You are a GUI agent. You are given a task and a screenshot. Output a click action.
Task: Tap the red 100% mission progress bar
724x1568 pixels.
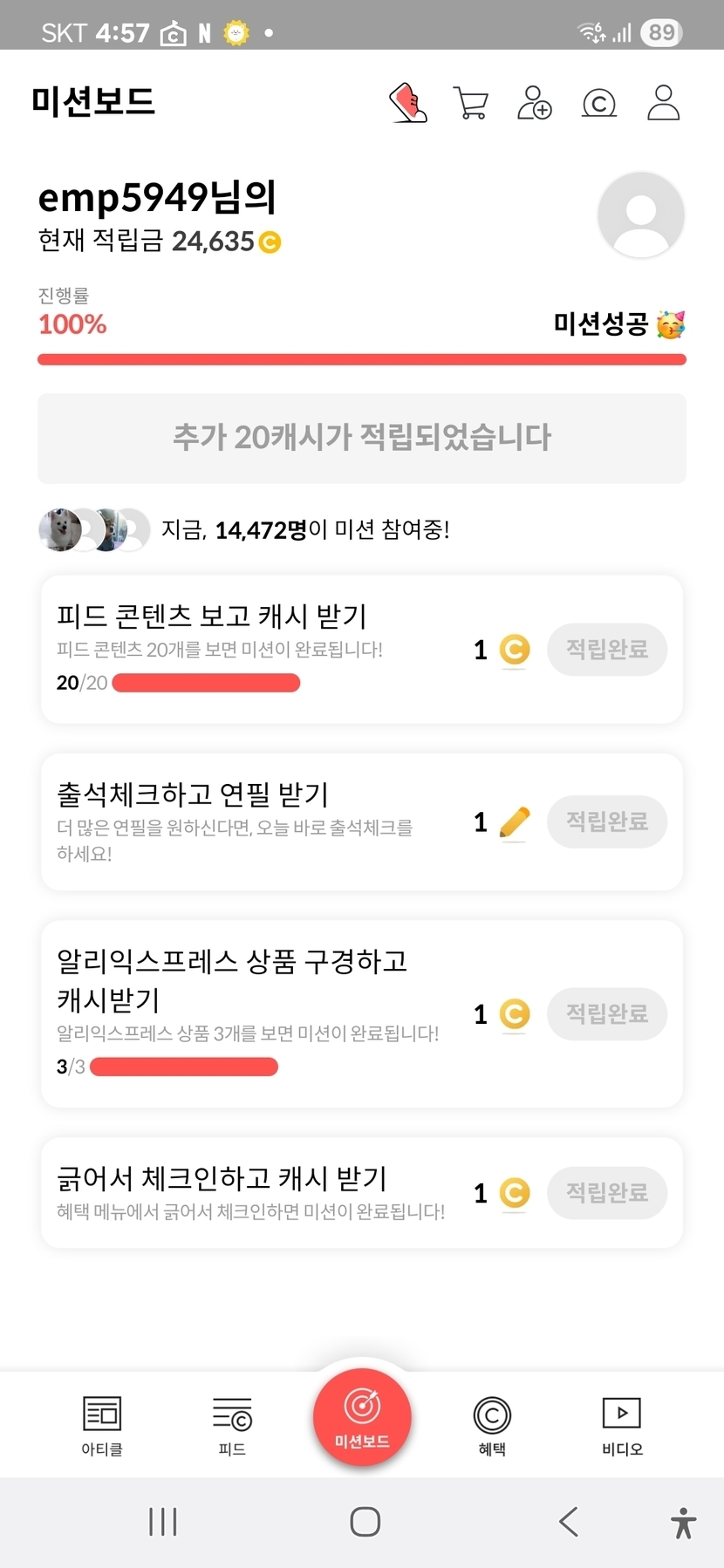tap(362, 359)
